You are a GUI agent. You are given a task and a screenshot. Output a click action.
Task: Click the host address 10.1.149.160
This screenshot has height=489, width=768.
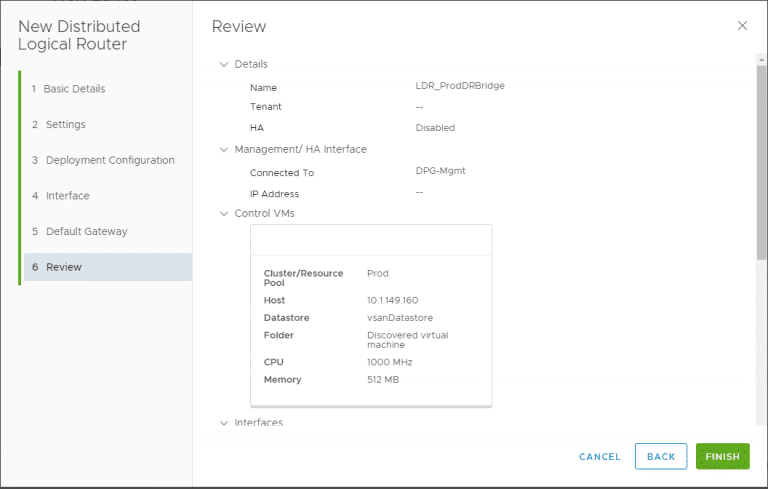[393, 300]
